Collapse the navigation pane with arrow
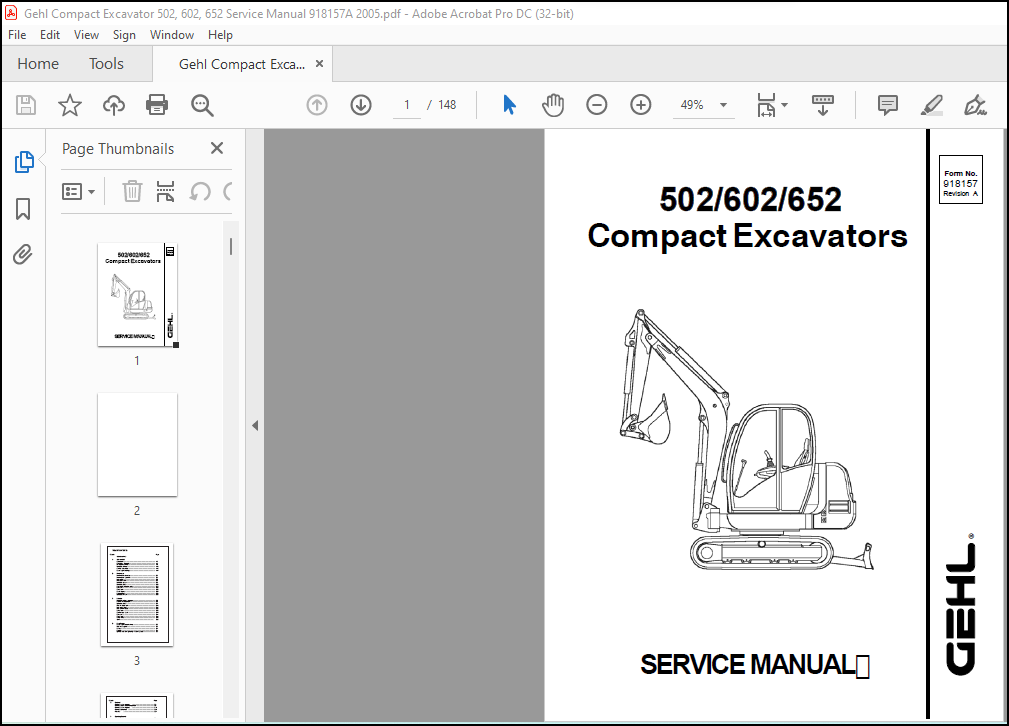This screenshot has height=726, width=1009. tap(255, 425)
